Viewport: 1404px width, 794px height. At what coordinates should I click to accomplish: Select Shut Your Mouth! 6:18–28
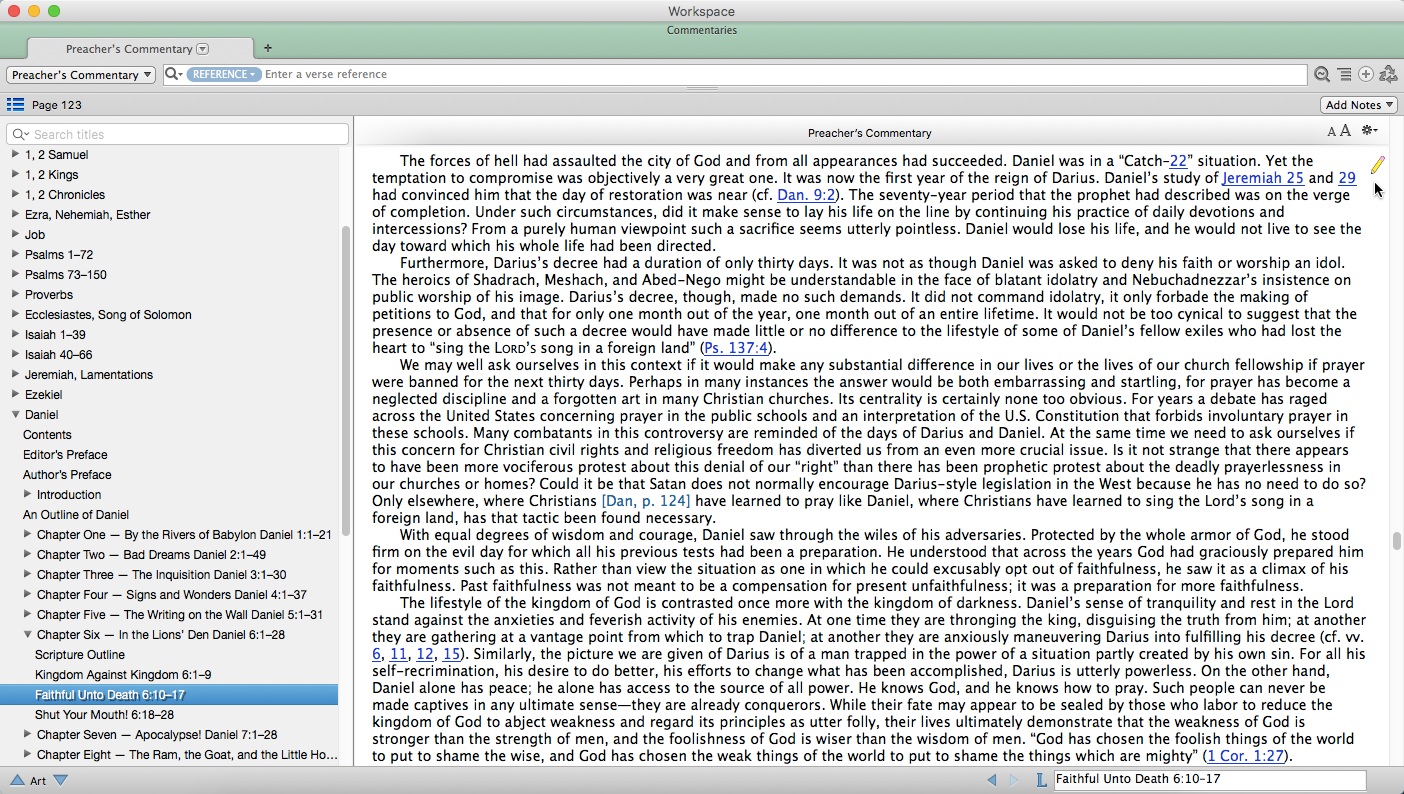click(105, 714)
